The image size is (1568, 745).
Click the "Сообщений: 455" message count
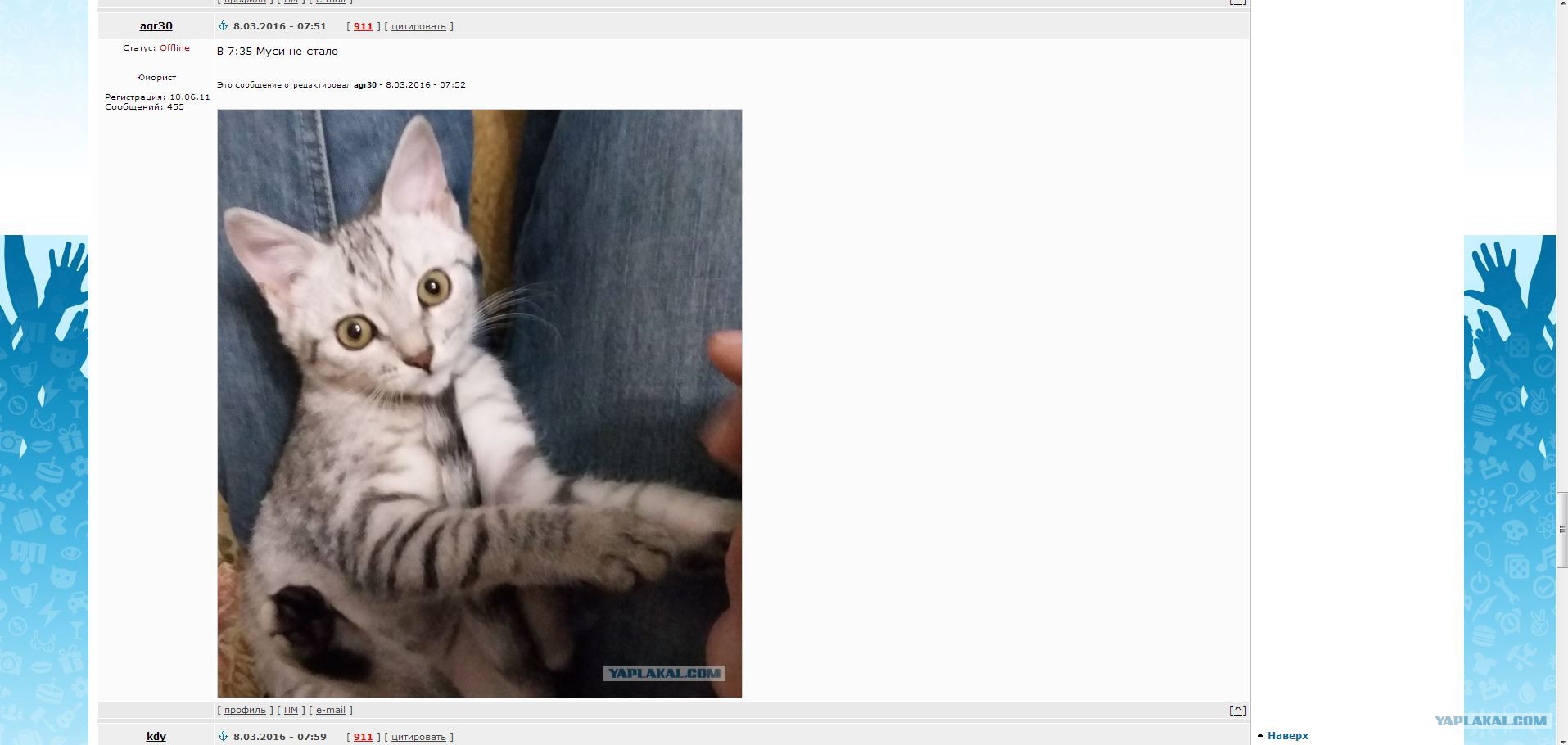point(144,107)
